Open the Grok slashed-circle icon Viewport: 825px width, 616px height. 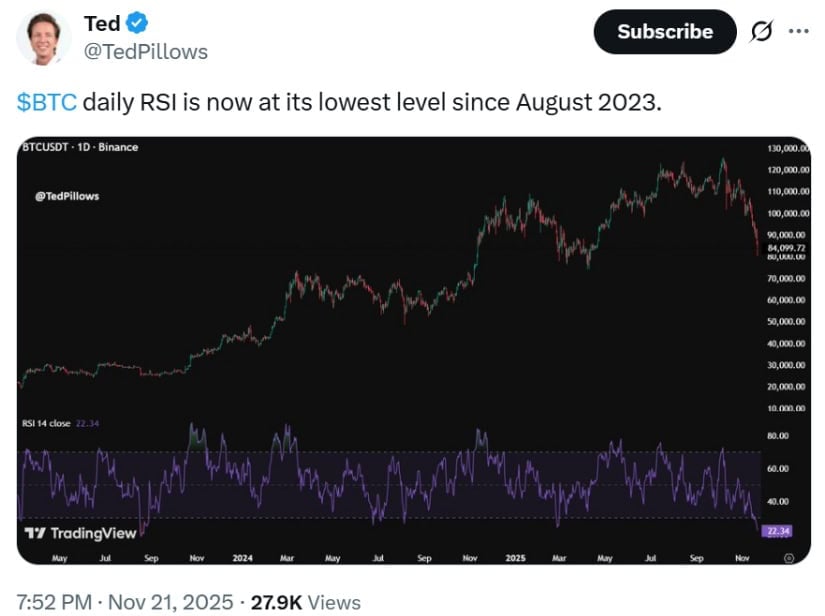tap(760, 32)
